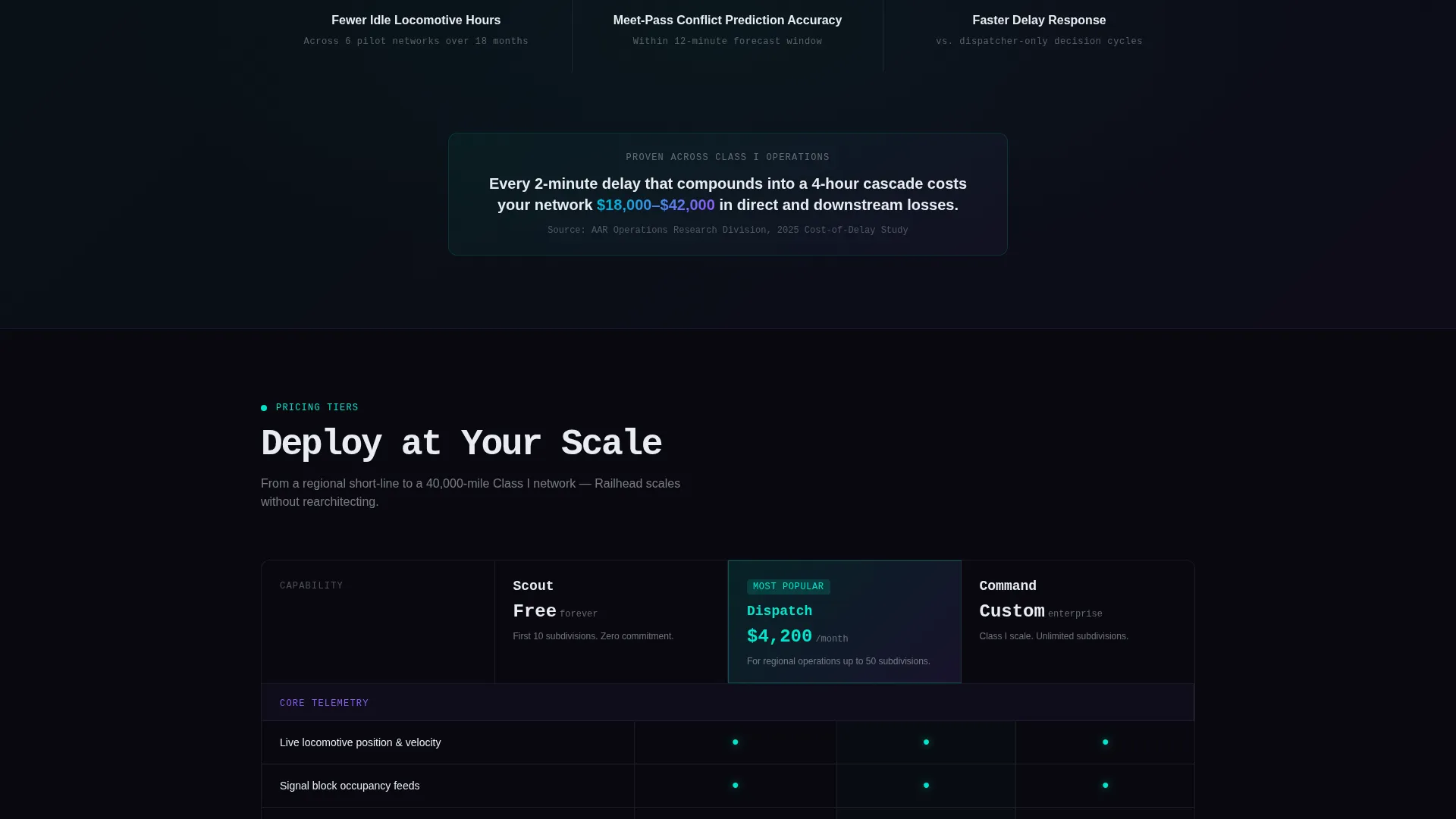Click Meet-Pass Conflict Prediction Accuracy title
The width and height of the screenshot is (1456, 819).
pyautogui.click(x=727, y=20)
